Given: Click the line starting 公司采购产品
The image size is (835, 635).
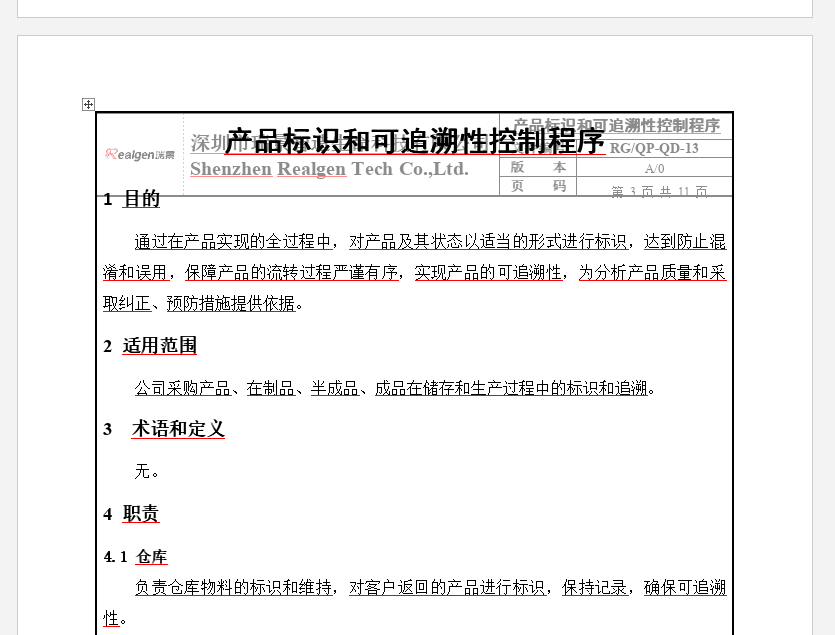Looking at the screenshot, I should point(395,388).
